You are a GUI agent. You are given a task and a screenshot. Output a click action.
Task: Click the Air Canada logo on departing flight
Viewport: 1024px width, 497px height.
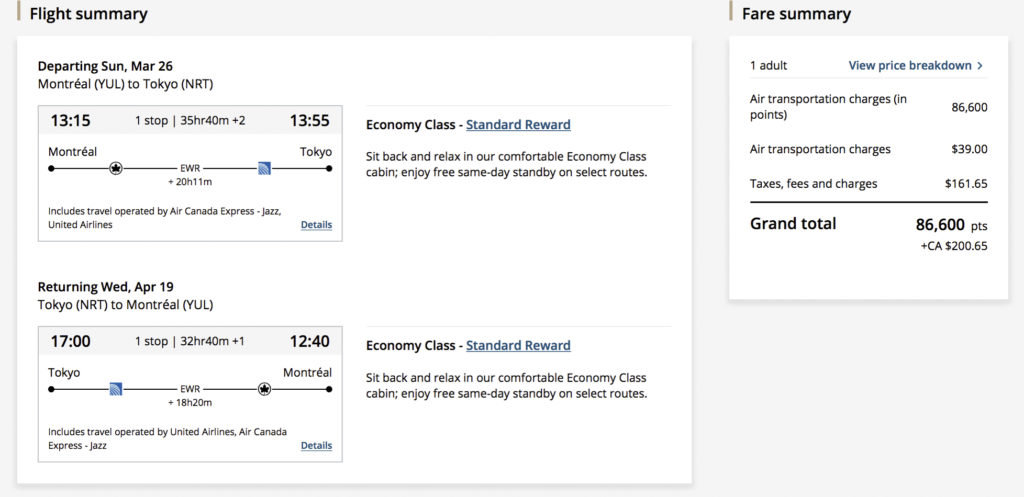(116, 168)
